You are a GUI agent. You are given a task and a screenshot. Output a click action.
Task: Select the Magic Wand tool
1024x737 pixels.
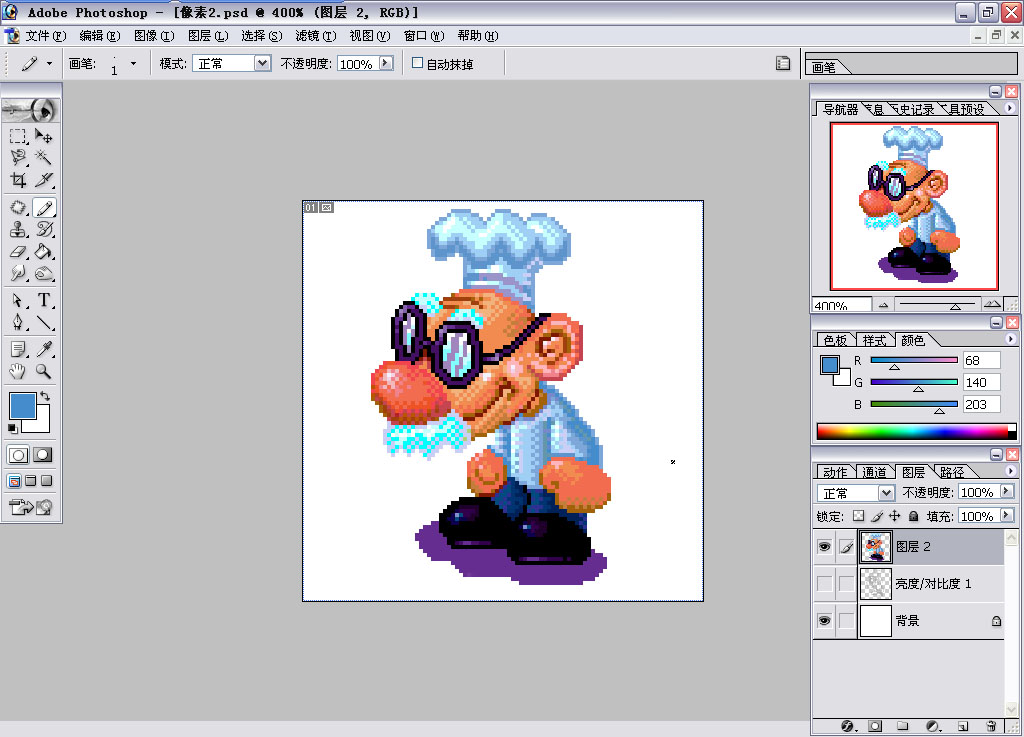(44, 157)
